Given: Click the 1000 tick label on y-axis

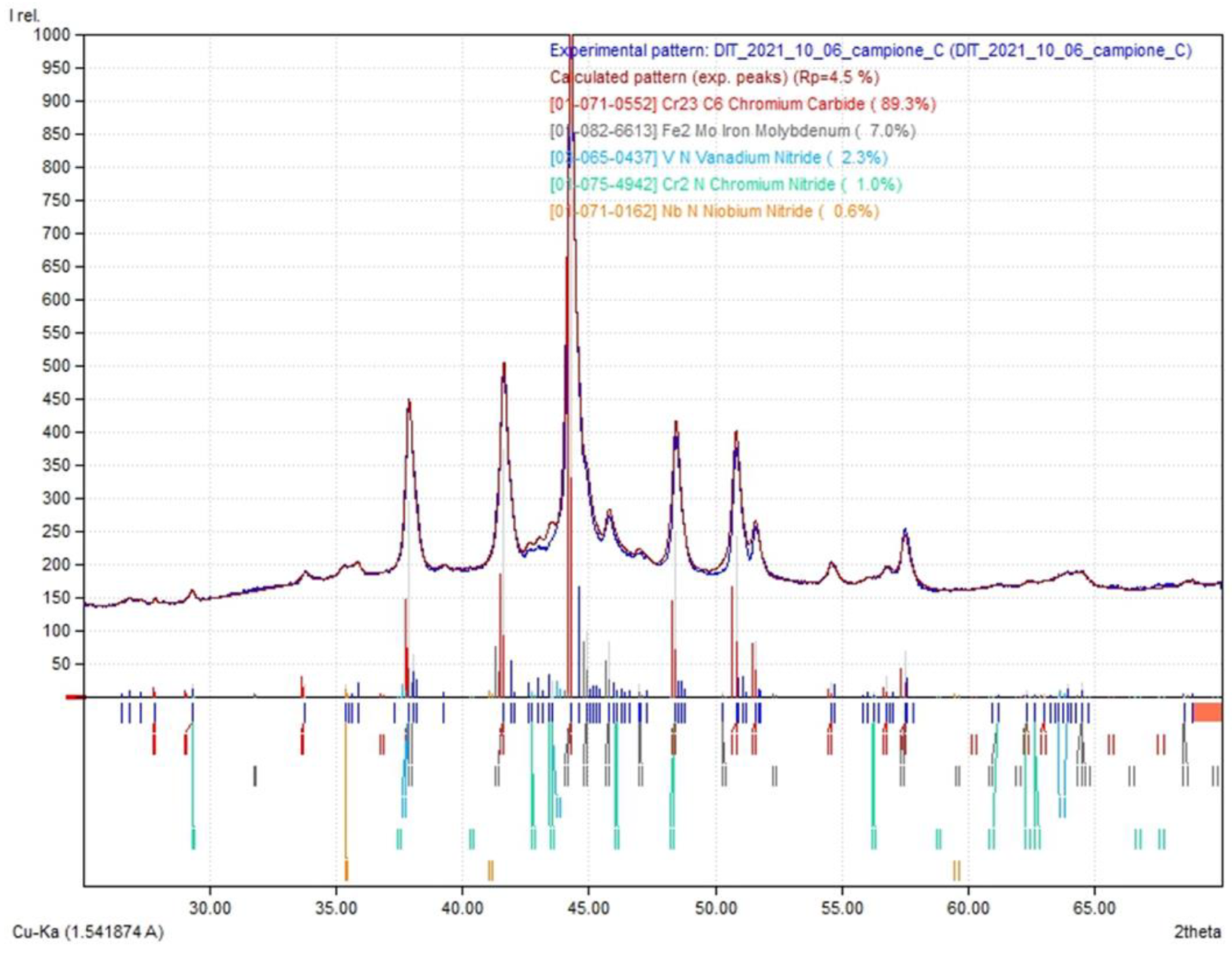Looking at the screenshot, I should pos(52,35).
